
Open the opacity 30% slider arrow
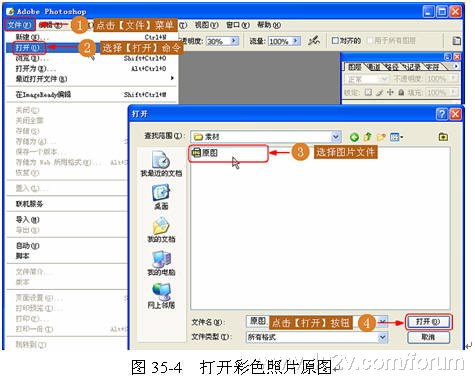tap(234, 41)
